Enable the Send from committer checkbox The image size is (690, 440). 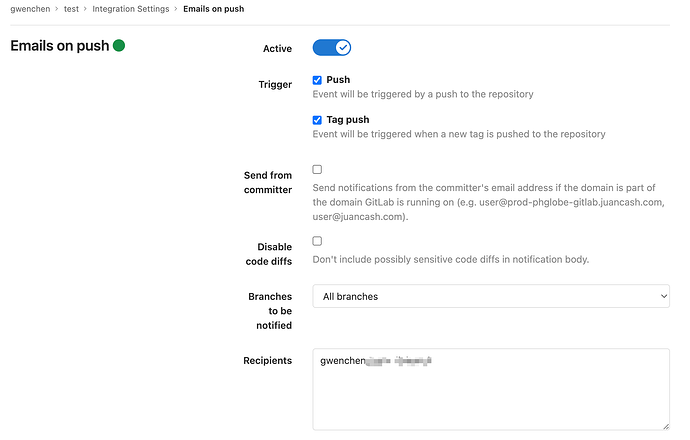tap(317, 170)
